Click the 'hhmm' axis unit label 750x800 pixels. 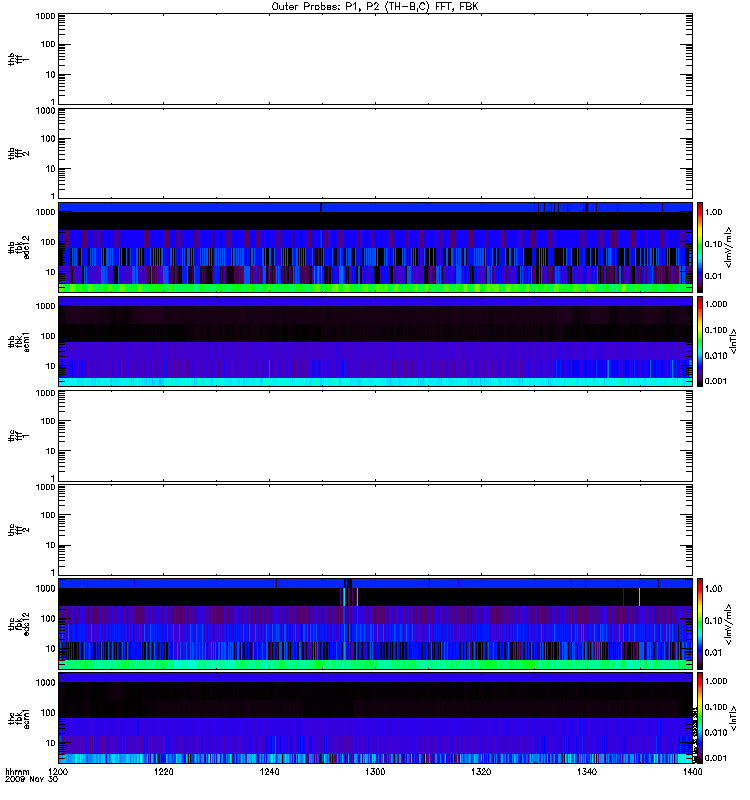pos(17,771)
